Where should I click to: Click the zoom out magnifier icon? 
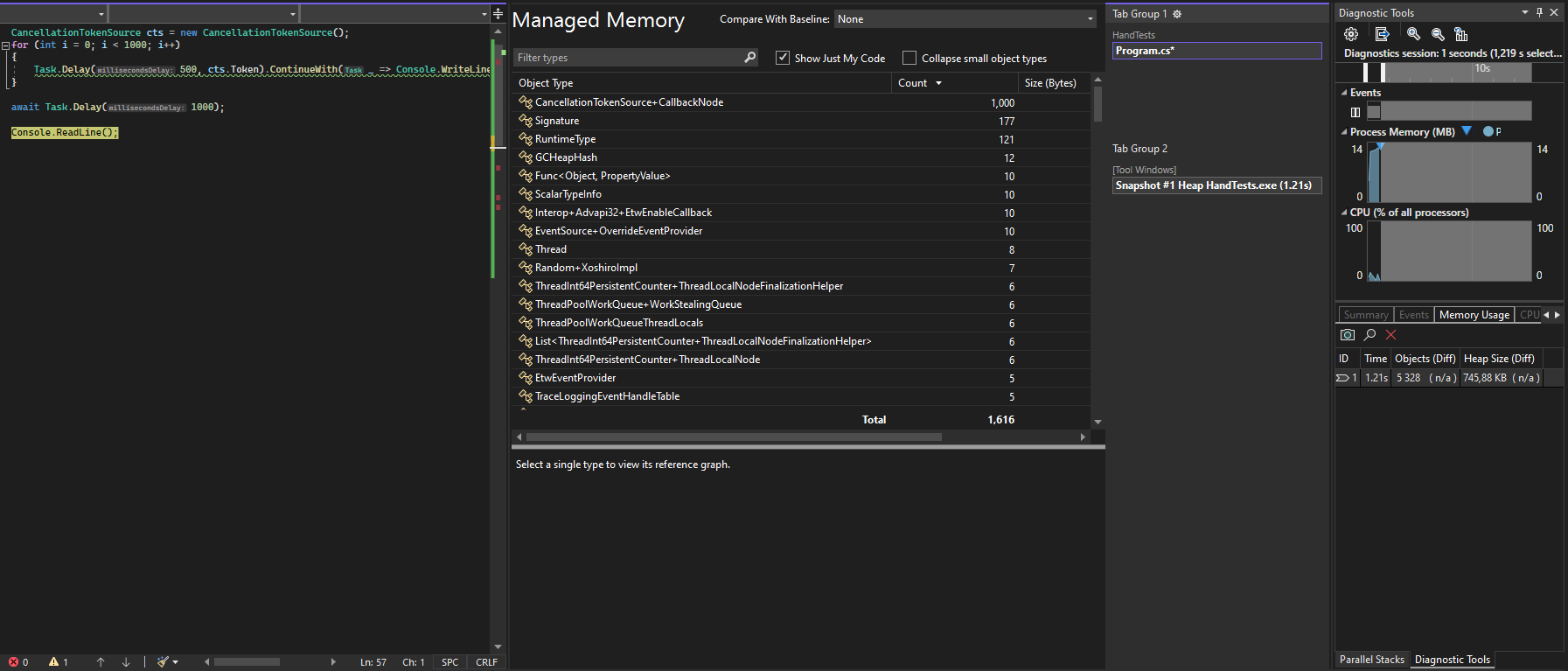point(1438,34)
